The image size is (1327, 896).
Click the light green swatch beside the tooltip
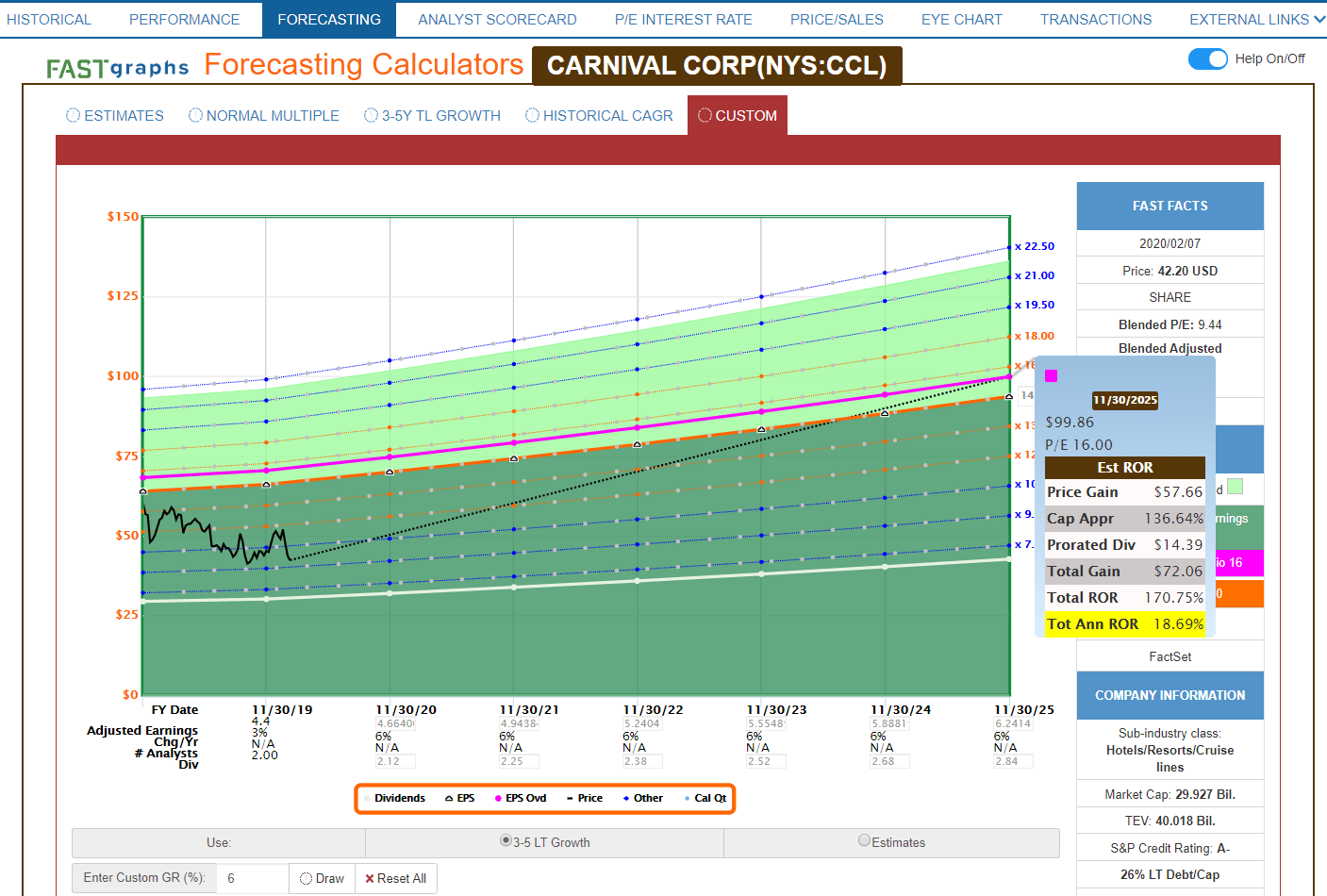click(x=1236, y=487)
